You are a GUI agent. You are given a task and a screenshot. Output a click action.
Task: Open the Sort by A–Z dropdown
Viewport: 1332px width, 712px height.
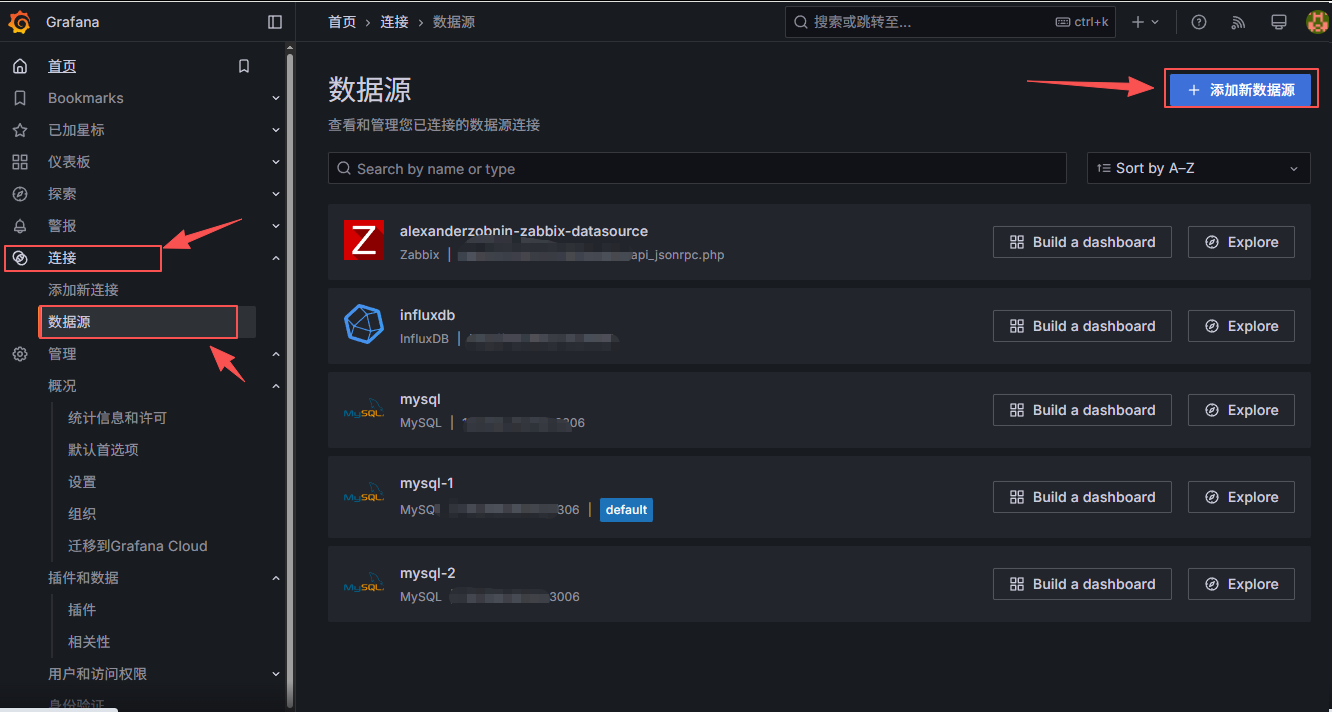click(x=1197, y=167)
